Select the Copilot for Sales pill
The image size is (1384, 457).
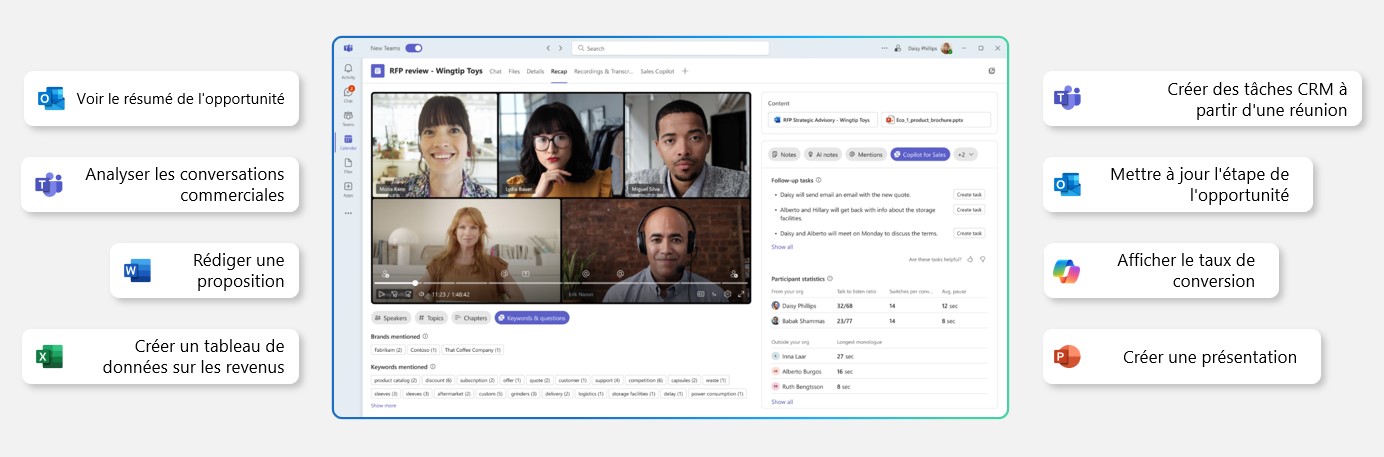point(920,154)
